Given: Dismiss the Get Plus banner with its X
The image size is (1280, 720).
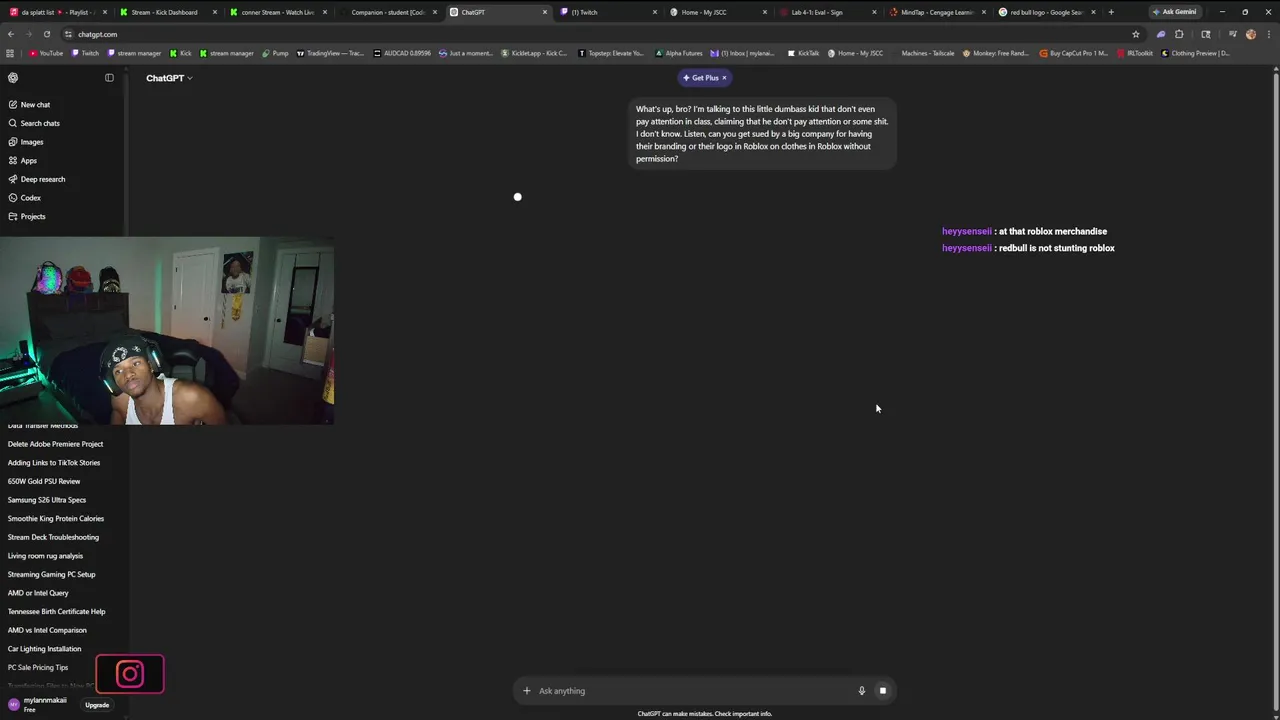Looking at the screenshot, I should click(x=724, y=77).
